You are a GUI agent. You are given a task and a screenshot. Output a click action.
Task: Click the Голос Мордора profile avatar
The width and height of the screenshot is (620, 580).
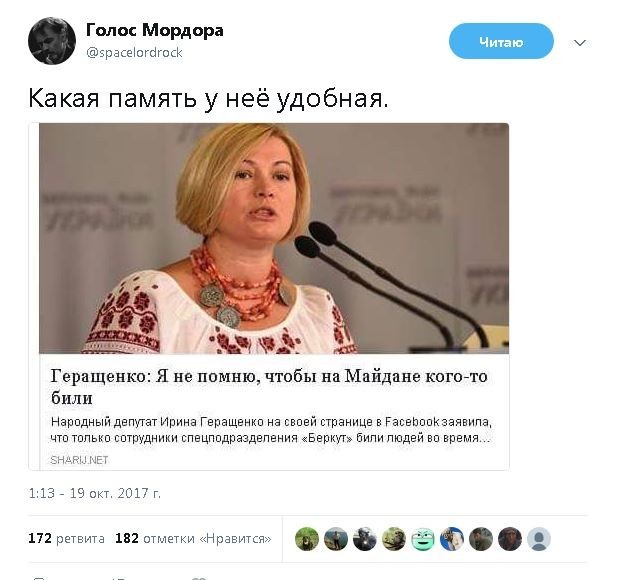click(x=52, y=41)
